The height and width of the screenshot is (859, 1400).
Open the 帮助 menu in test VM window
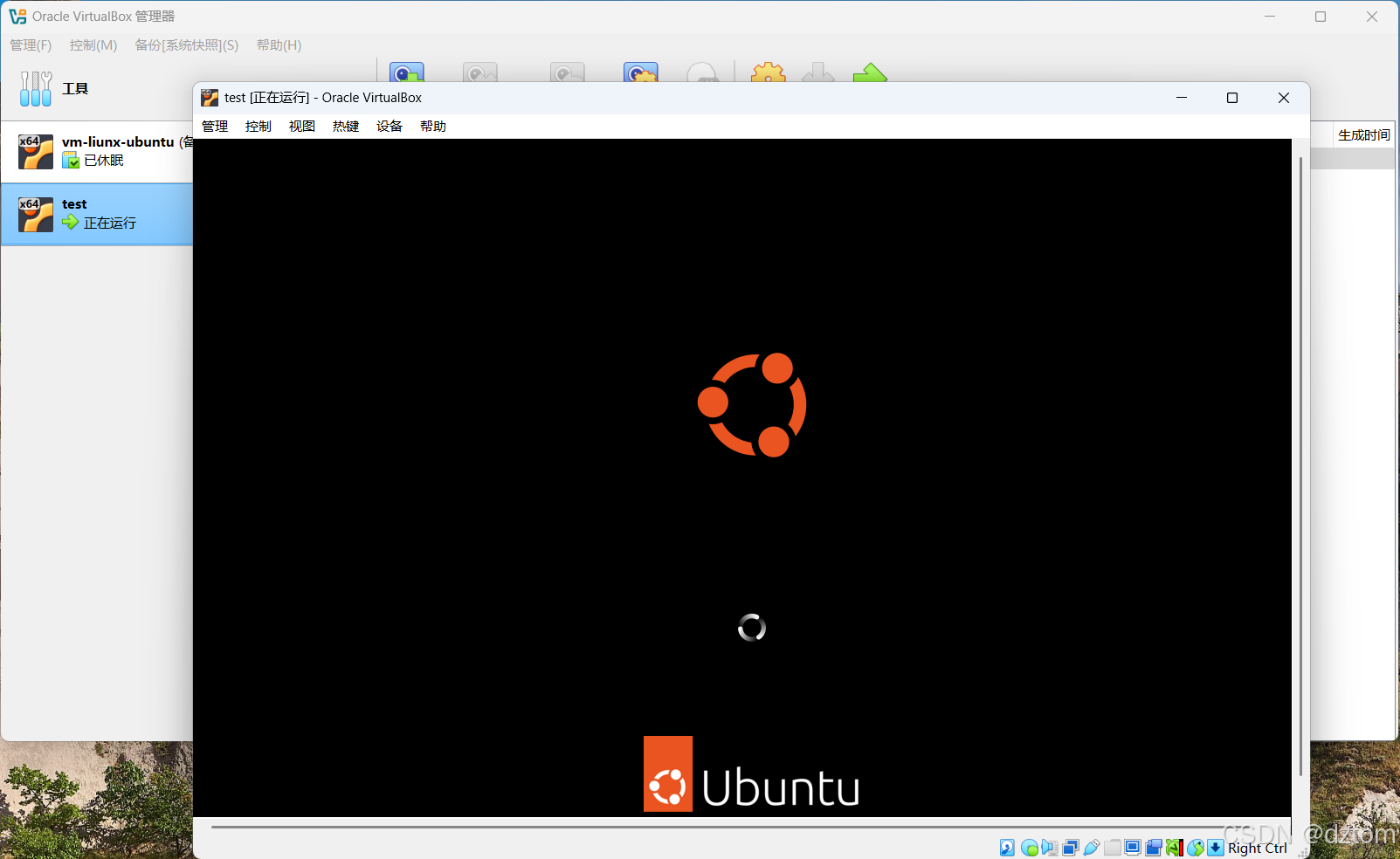point(433,126)
